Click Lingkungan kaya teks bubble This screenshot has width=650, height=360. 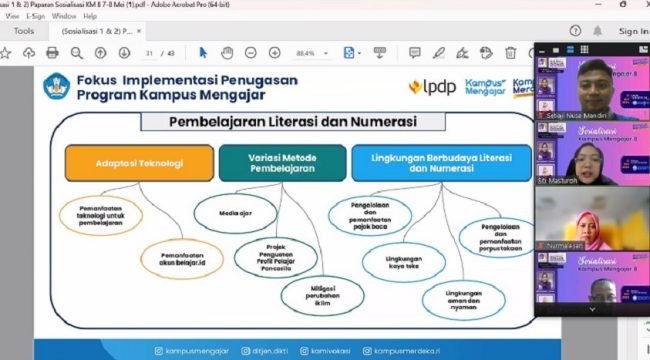[404, 263]
